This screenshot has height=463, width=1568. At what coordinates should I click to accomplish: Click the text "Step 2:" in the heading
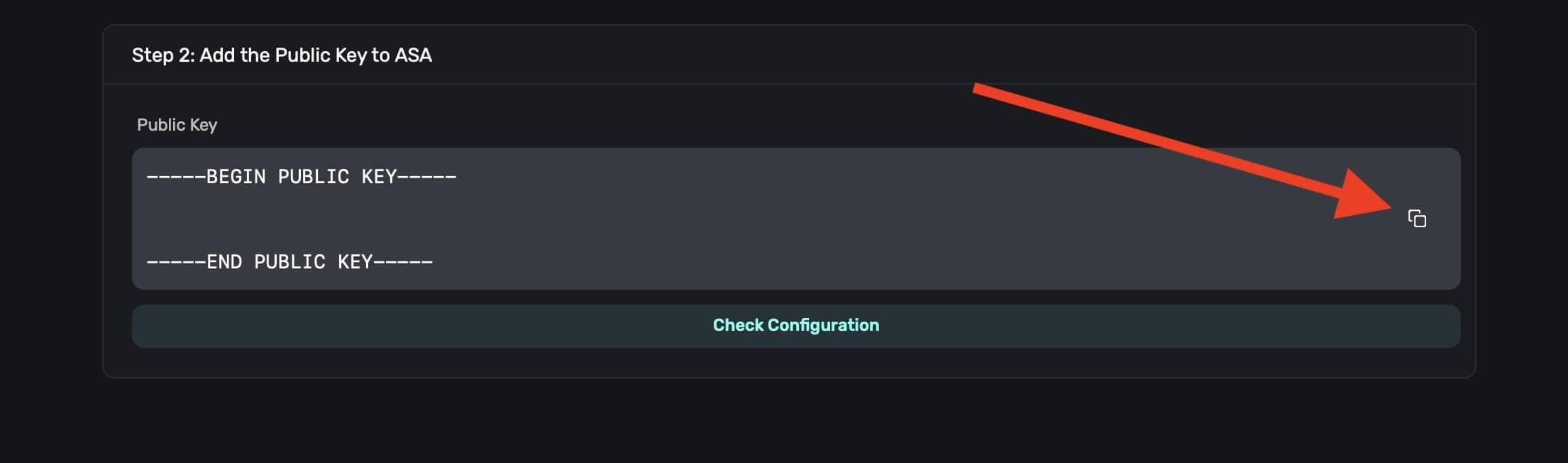pos(163,55)
